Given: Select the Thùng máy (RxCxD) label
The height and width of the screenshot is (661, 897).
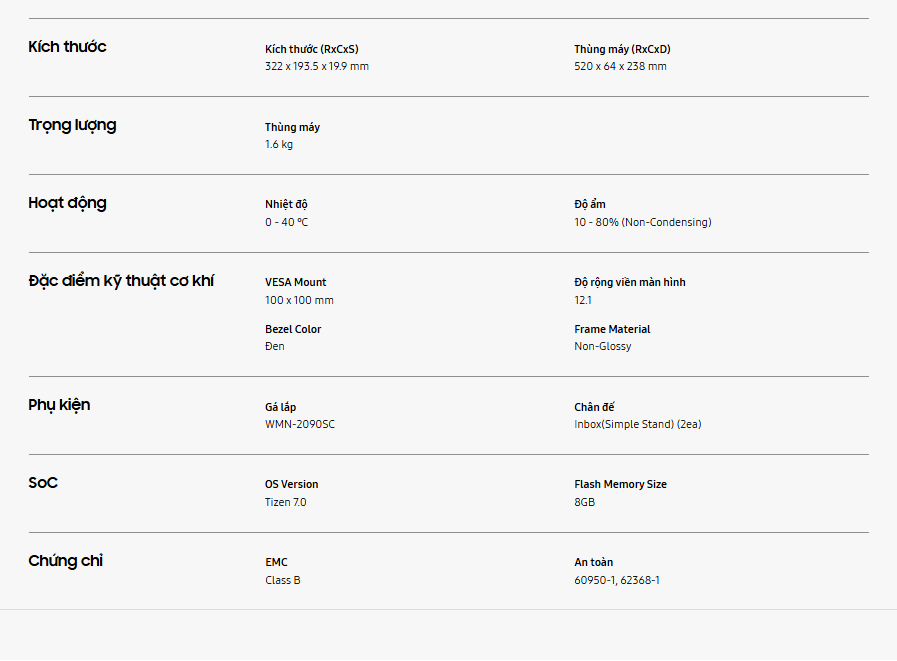Looking at the screenshot, I should point(622,49).
